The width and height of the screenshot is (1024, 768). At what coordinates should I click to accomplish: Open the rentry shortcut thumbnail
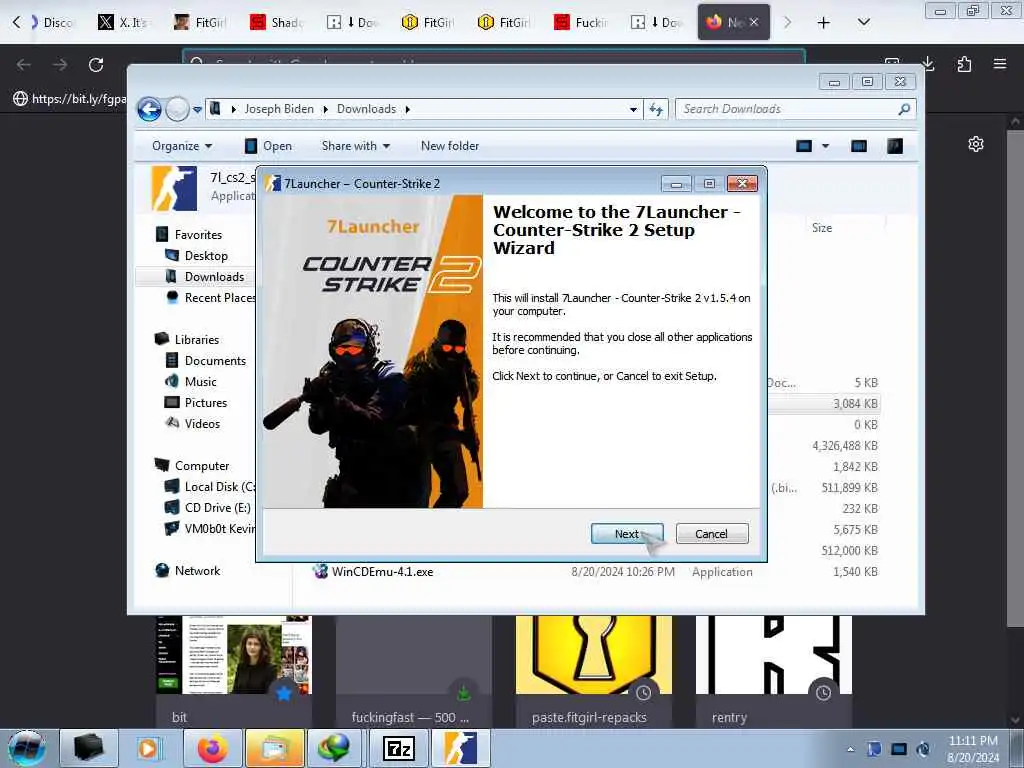(774, 655)
